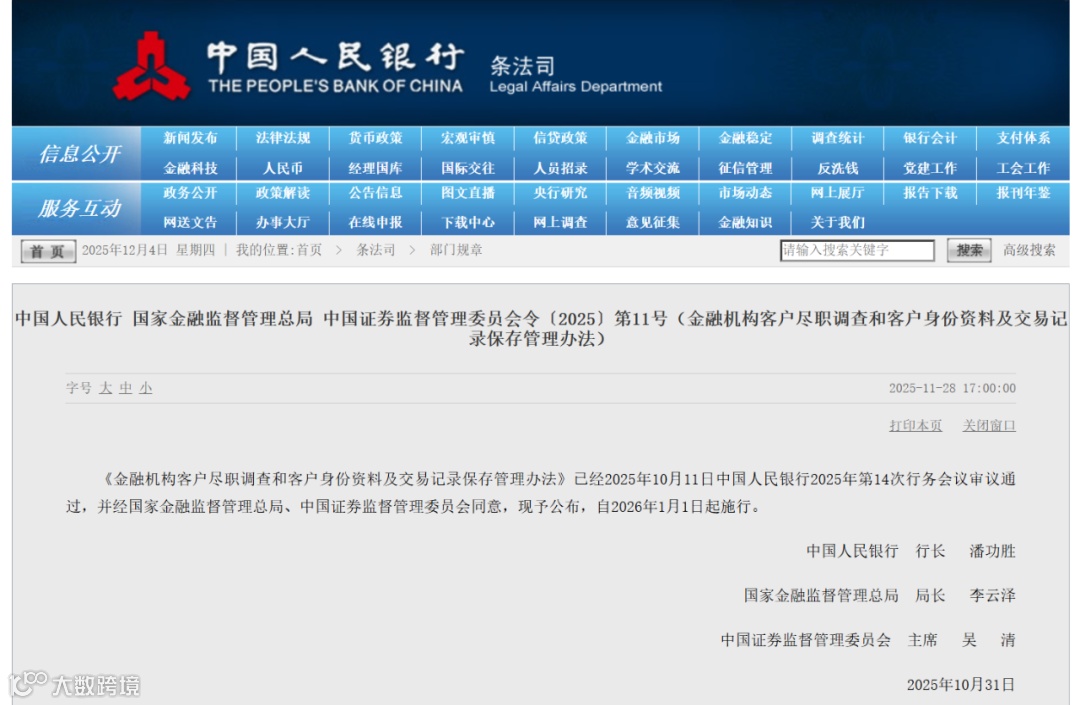
Task: Open 党建工作 navigation item
Action: [931, 168]
